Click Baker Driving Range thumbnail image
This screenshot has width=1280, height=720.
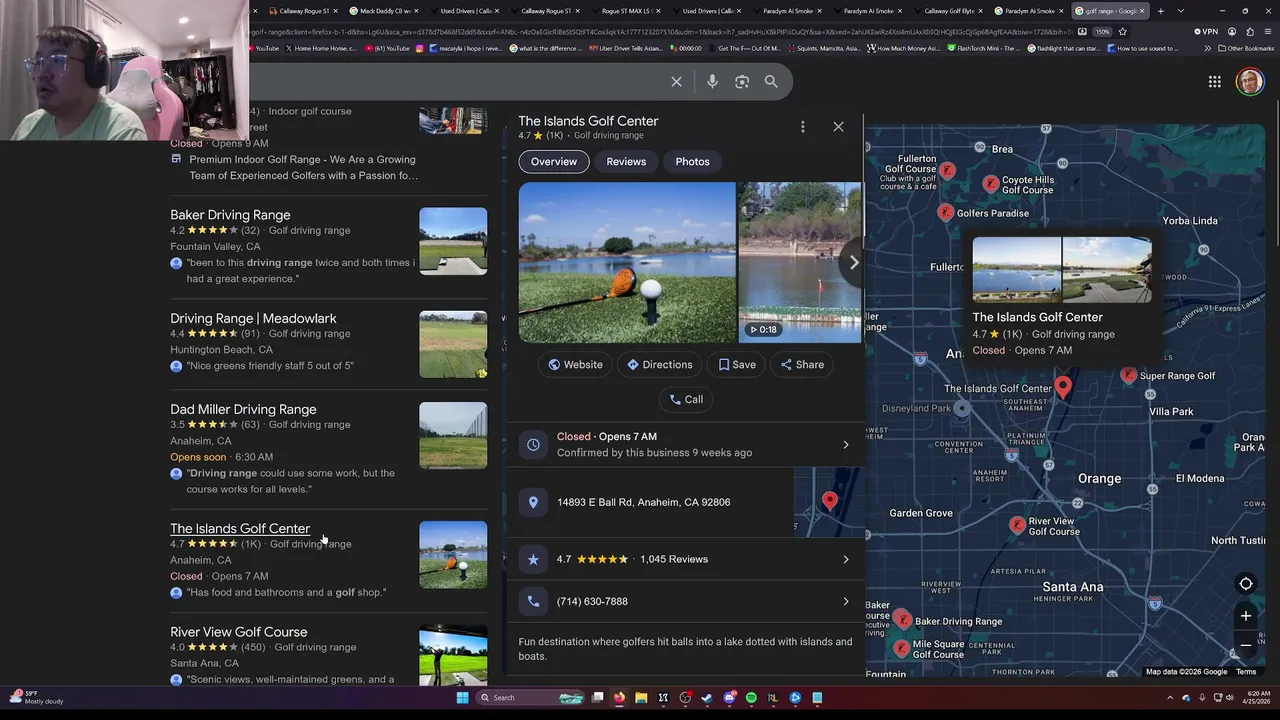click(x=453, y=241)
